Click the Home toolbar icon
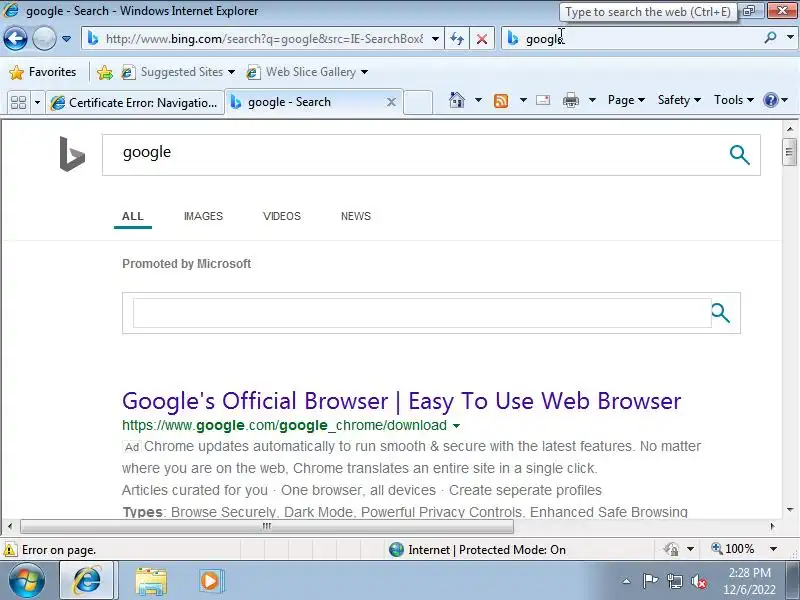The height and width of the screenshot is (600, 800). [457, 100]
